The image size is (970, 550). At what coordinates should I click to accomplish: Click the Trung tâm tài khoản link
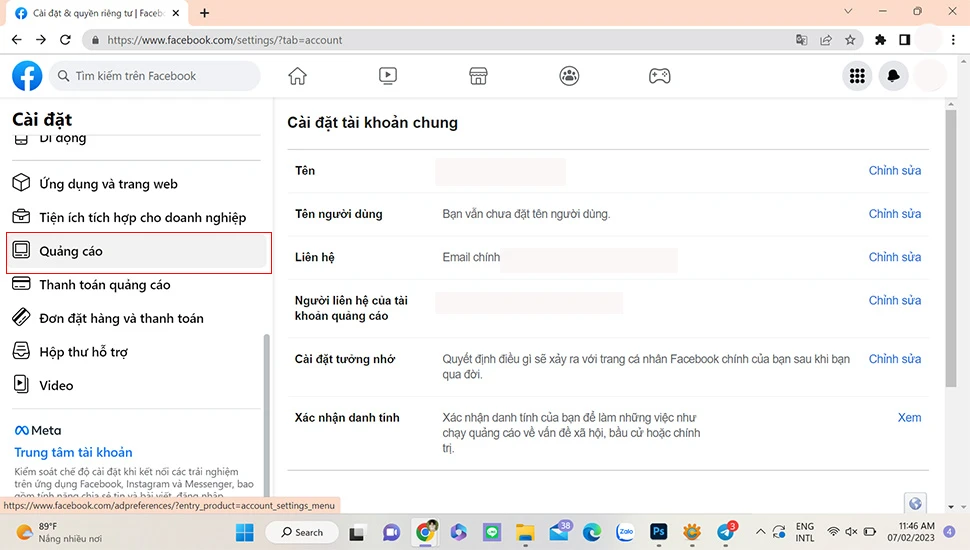(x=73, y=452)
